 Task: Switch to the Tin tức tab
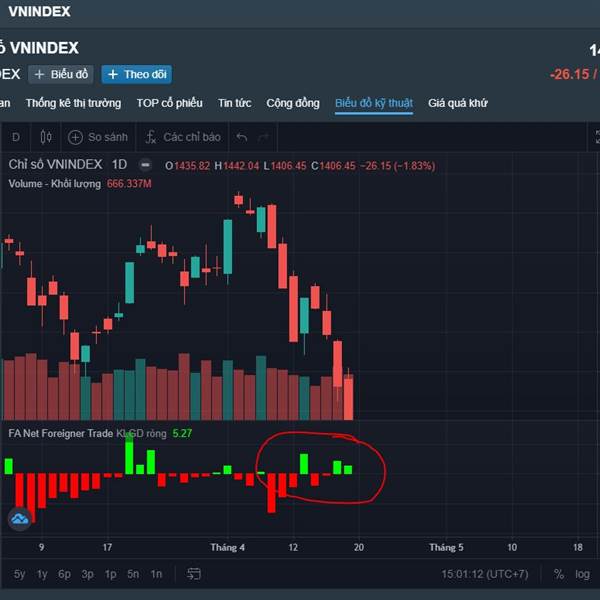pyautogui.click(x=235, y=103)
